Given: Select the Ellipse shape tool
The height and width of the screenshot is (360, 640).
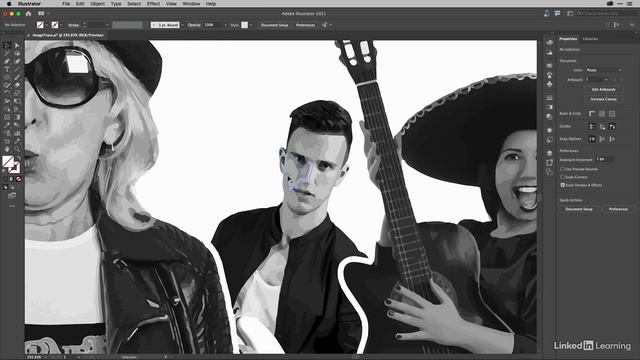Looking at the screenshot, I should 7,77.
